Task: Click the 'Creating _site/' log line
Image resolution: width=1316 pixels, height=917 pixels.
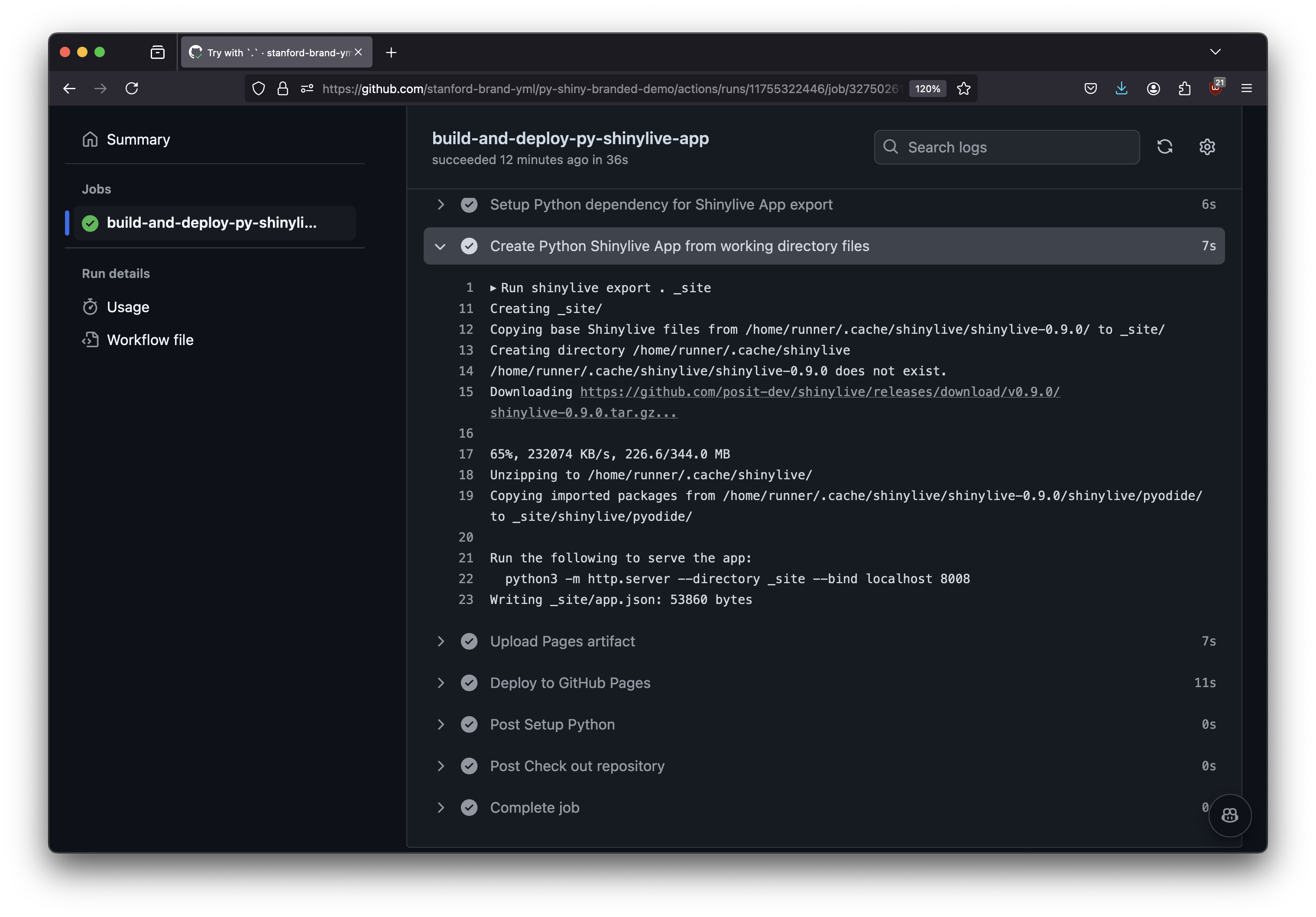Action: click(546, 309)
